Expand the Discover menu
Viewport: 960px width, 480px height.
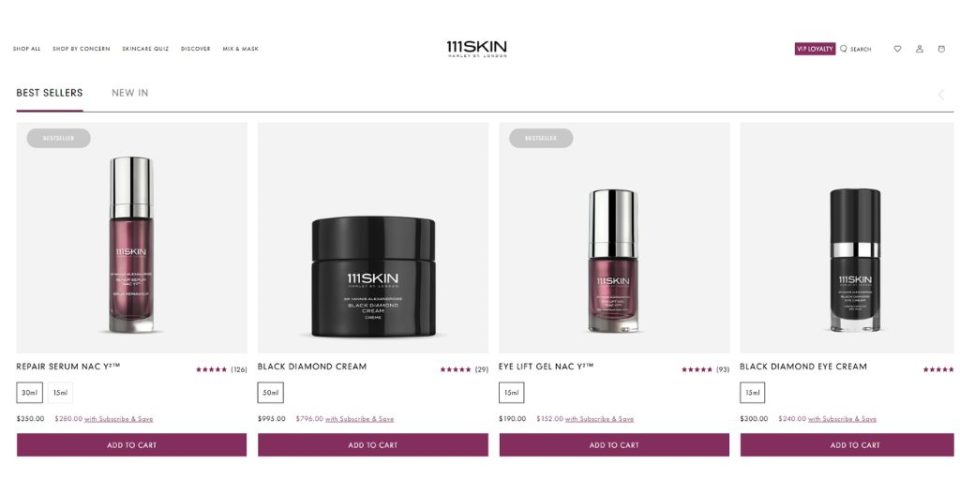195,49
